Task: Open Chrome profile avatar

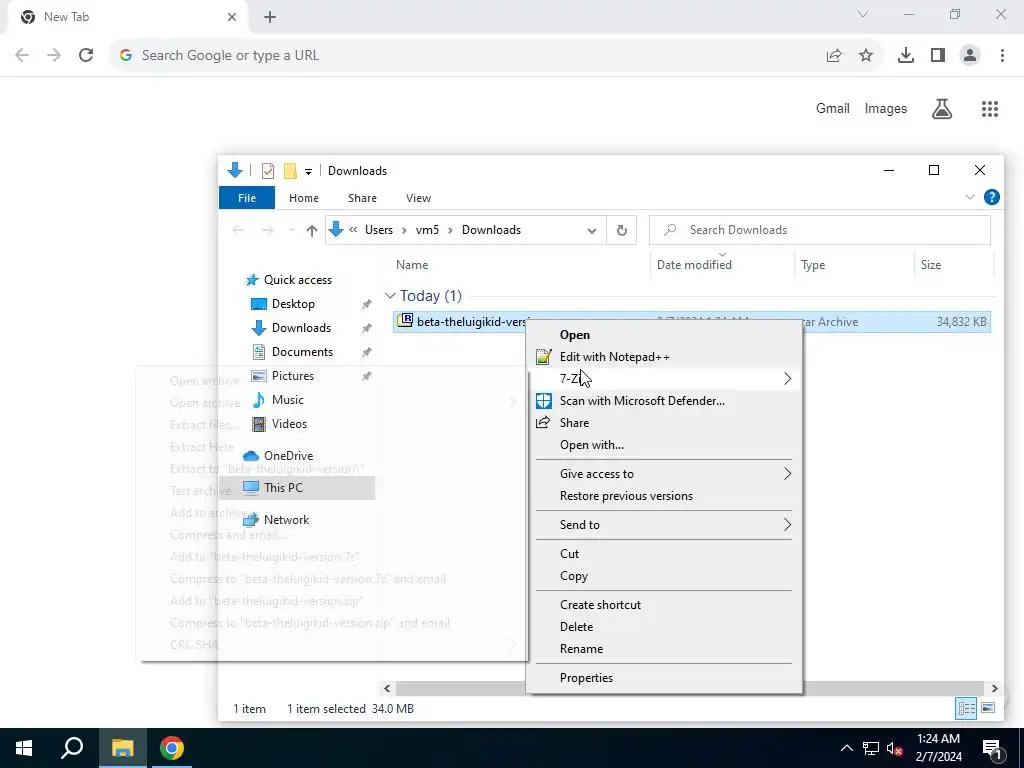Action: coord(970,56)
